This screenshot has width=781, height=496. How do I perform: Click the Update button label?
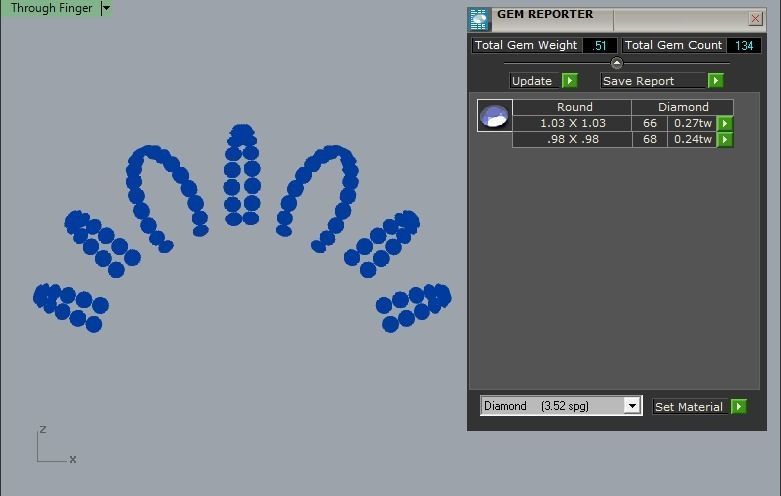tap(534, 81)
